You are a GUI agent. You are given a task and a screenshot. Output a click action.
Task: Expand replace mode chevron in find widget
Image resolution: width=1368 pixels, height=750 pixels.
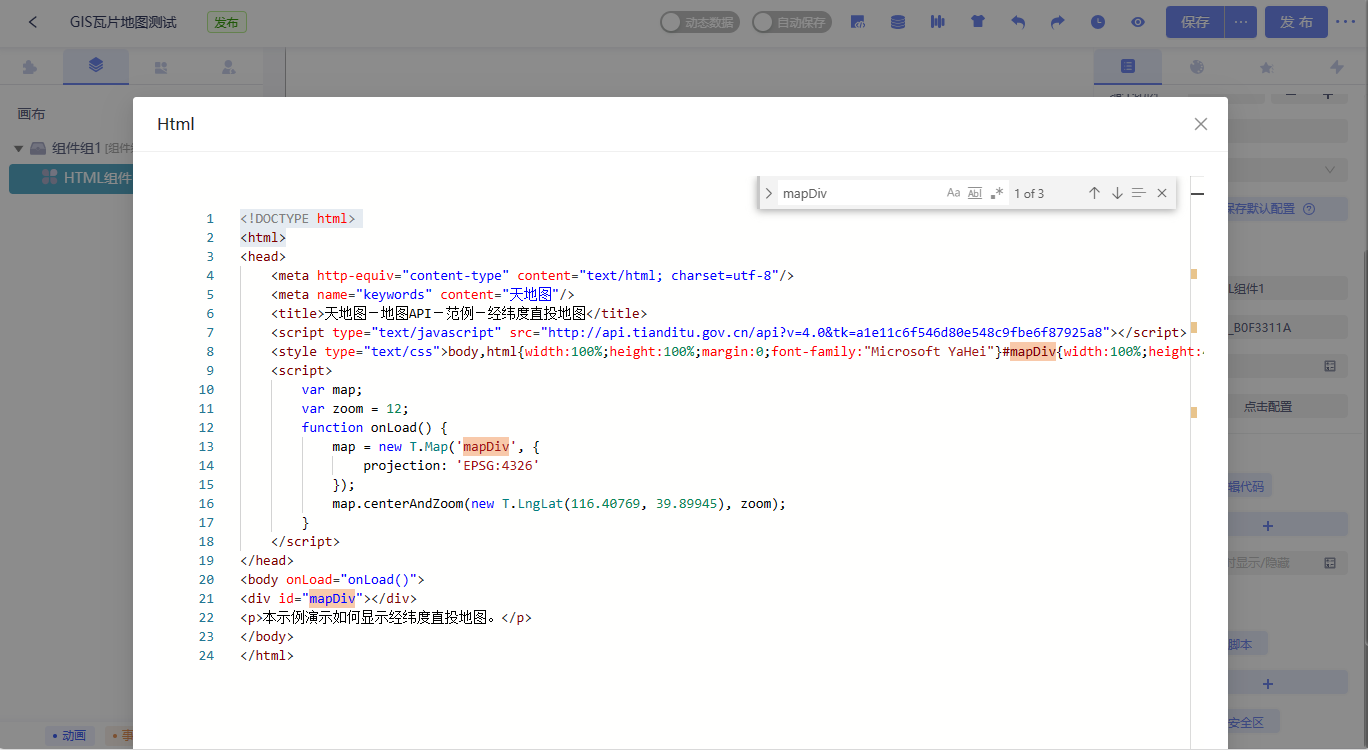(x=768, y=193)
